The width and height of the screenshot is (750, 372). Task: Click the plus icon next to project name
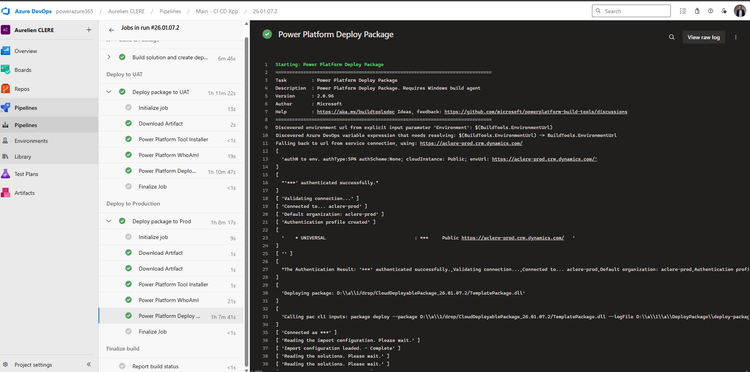(x=88, y=30)
